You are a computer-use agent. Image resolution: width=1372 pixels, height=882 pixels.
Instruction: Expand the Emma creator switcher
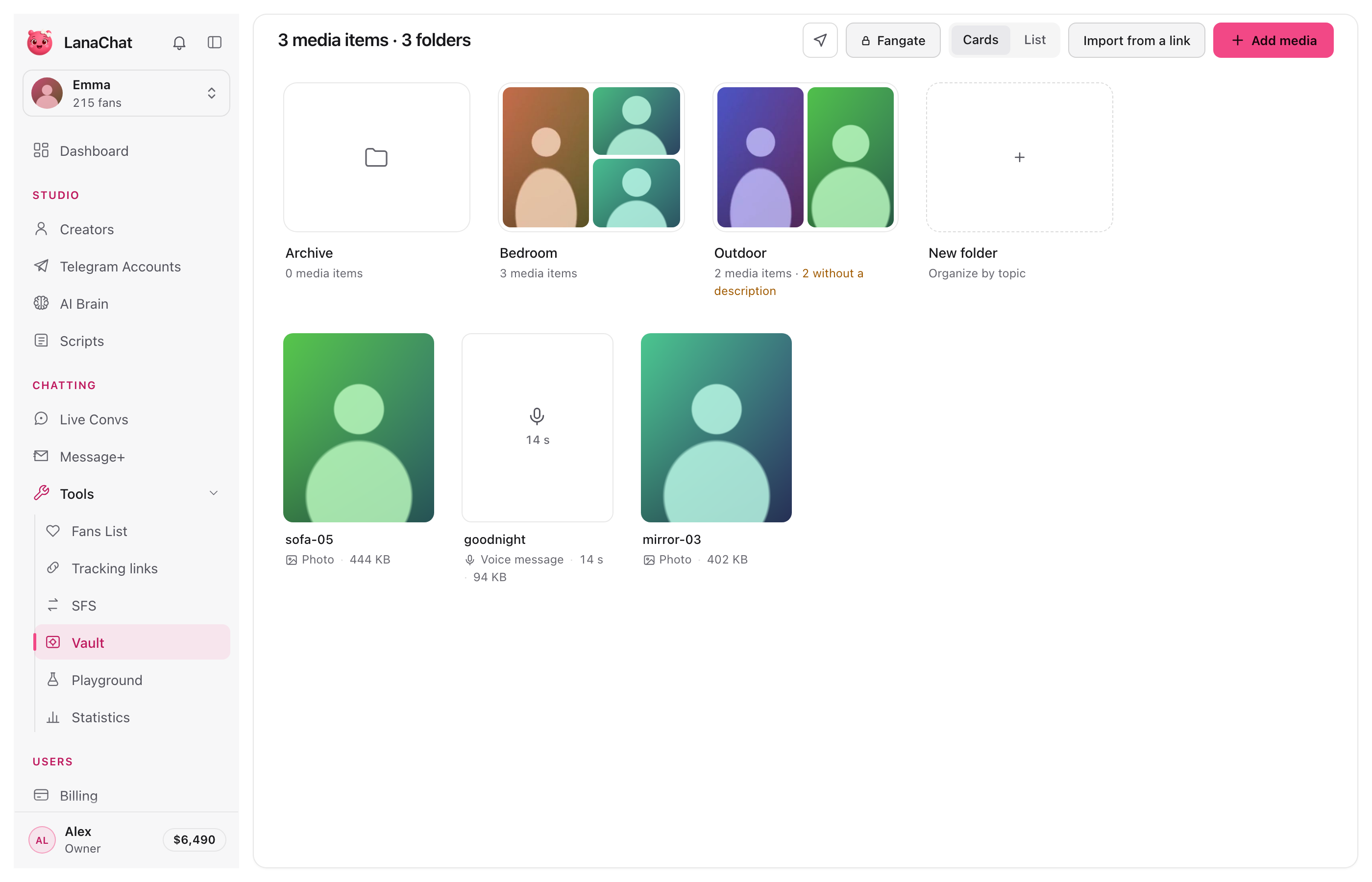(x=126, y=94)
